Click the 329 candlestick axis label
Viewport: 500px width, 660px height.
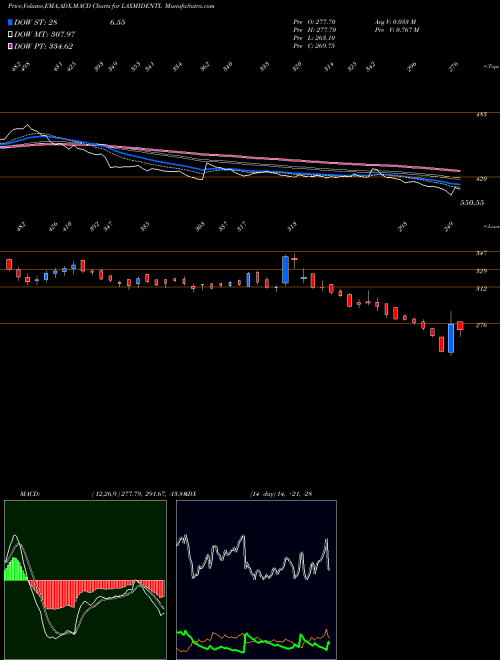[481, 271]
